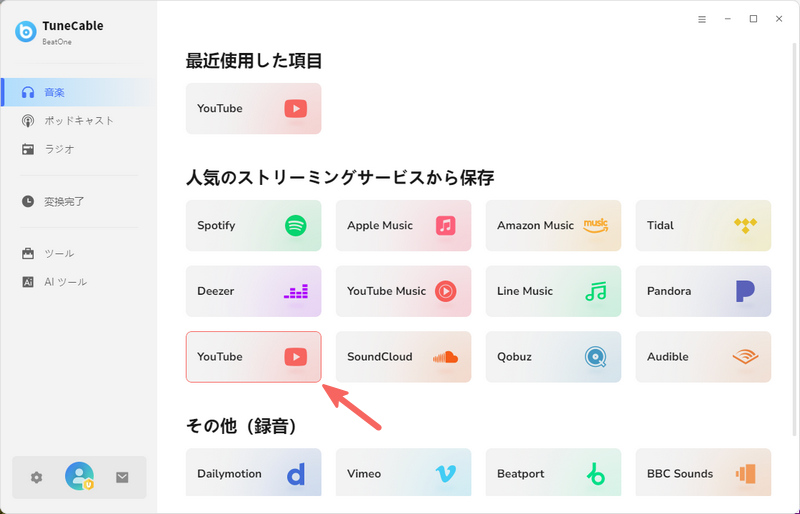Click the Audible logo icon
Viewport: 800px width, 514px height.
coord(745,357)
